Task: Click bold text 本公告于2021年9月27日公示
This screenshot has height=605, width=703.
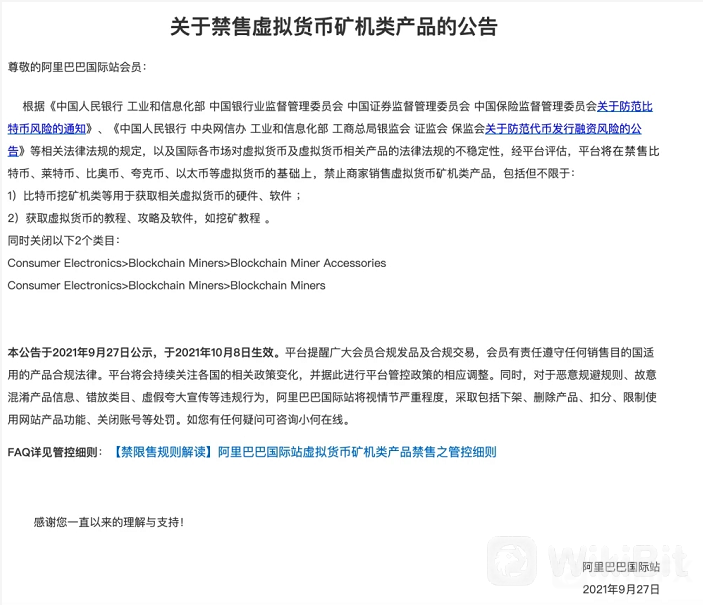Action: pos(82,353)
